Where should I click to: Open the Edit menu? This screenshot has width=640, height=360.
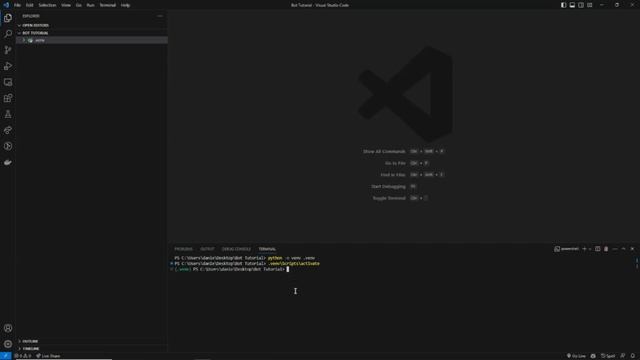(29, 5)
